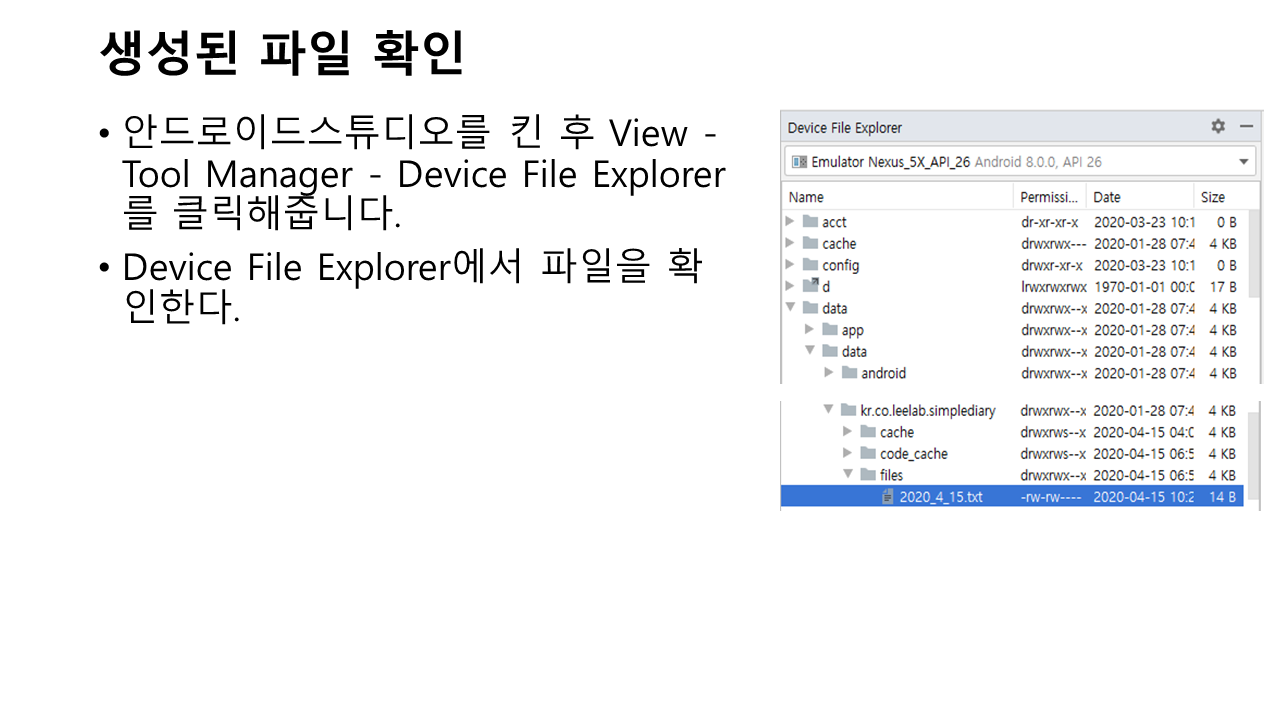Viewport: 1280px width, 720px height.
Task: Expand the app folder arrow
Action: coord(810,330)
